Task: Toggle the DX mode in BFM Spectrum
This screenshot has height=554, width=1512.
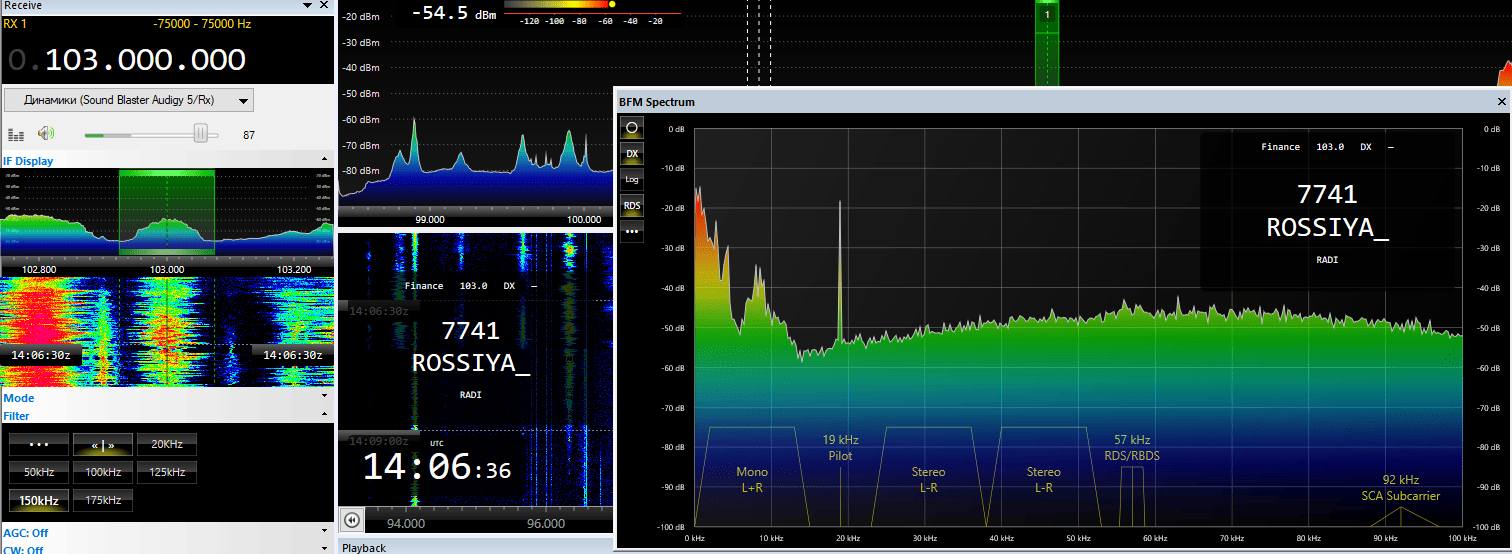Action: click(x=632, y=154)
